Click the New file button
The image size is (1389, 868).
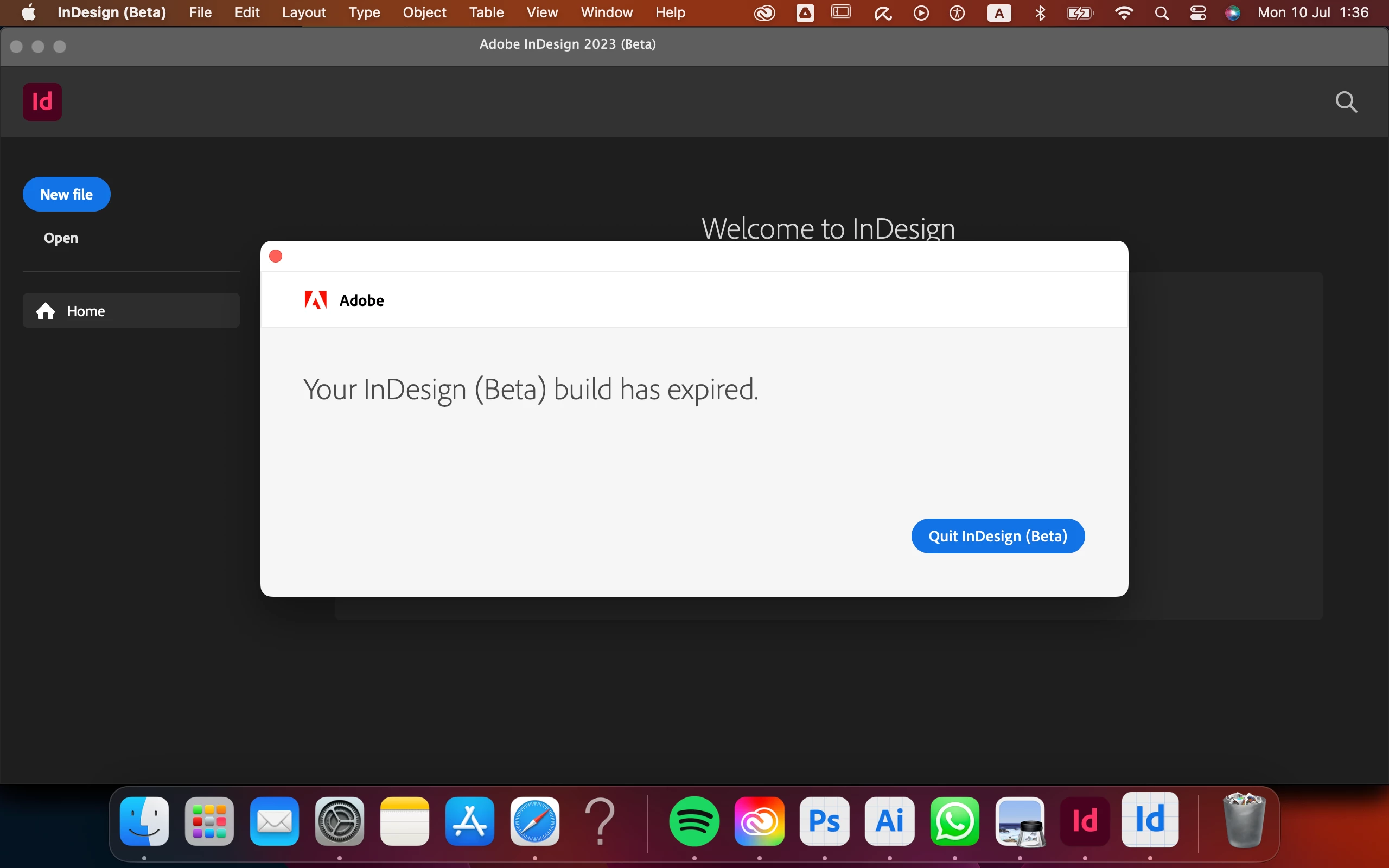pos(67,195)
